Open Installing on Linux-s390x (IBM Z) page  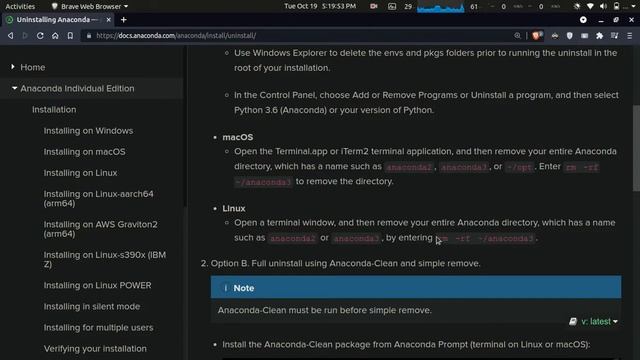point(104,260)
